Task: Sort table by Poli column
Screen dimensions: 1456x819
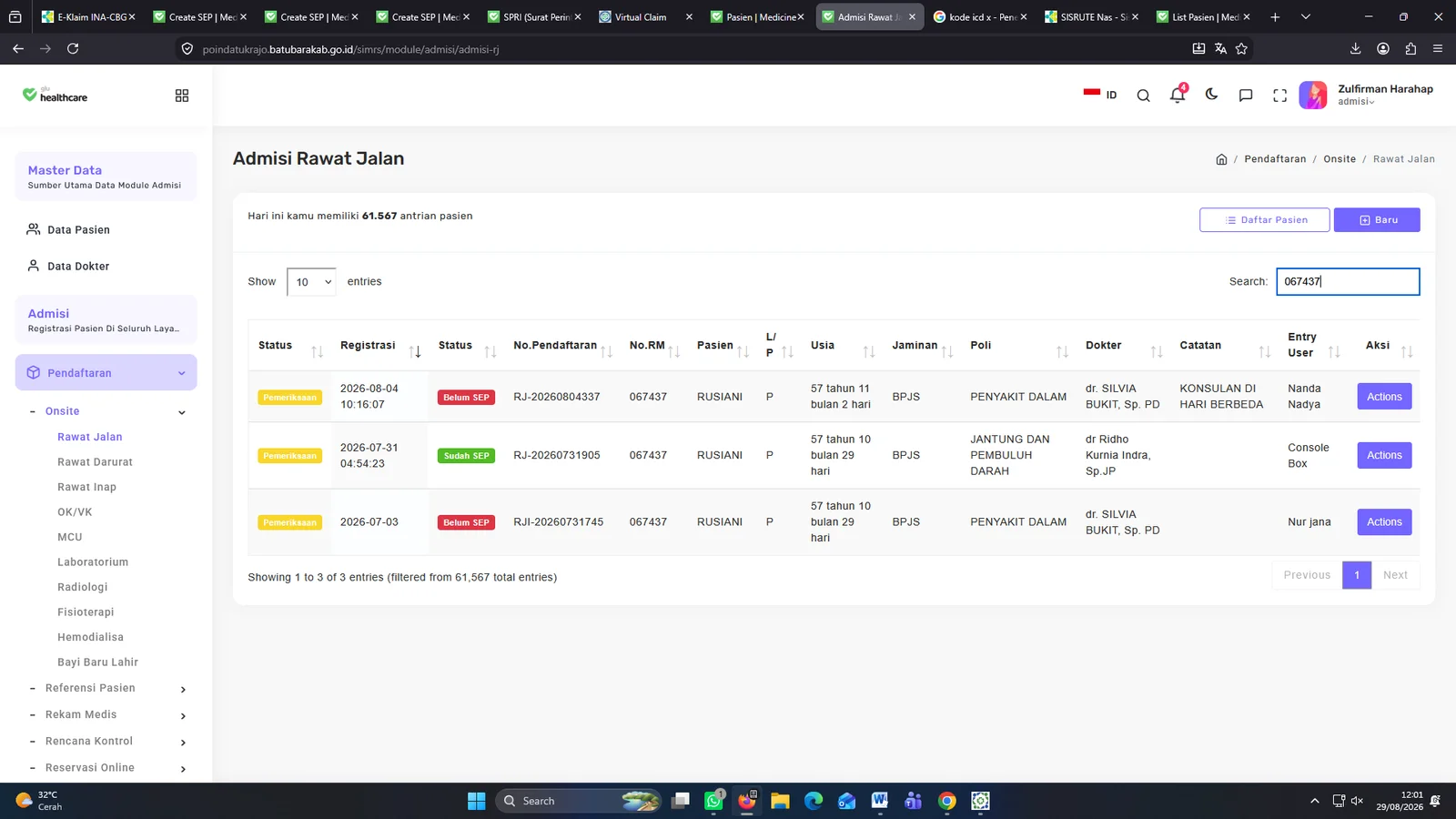Action: [1018, 346]
